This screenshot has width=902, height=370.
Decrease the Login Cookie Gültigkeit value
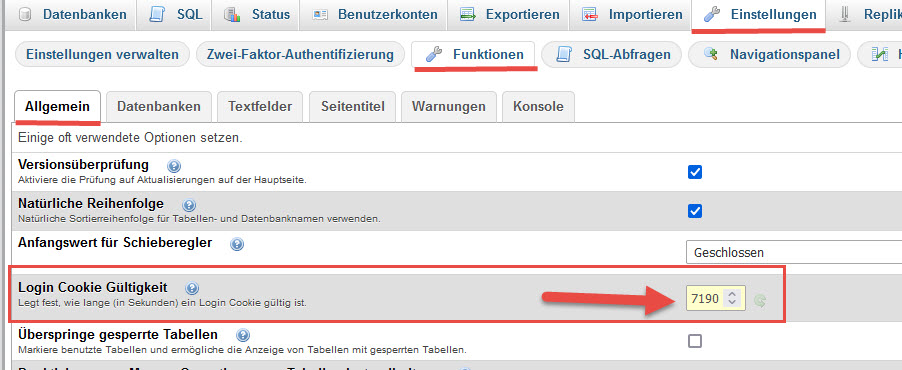pyautogui.click(x=732, y=303)
